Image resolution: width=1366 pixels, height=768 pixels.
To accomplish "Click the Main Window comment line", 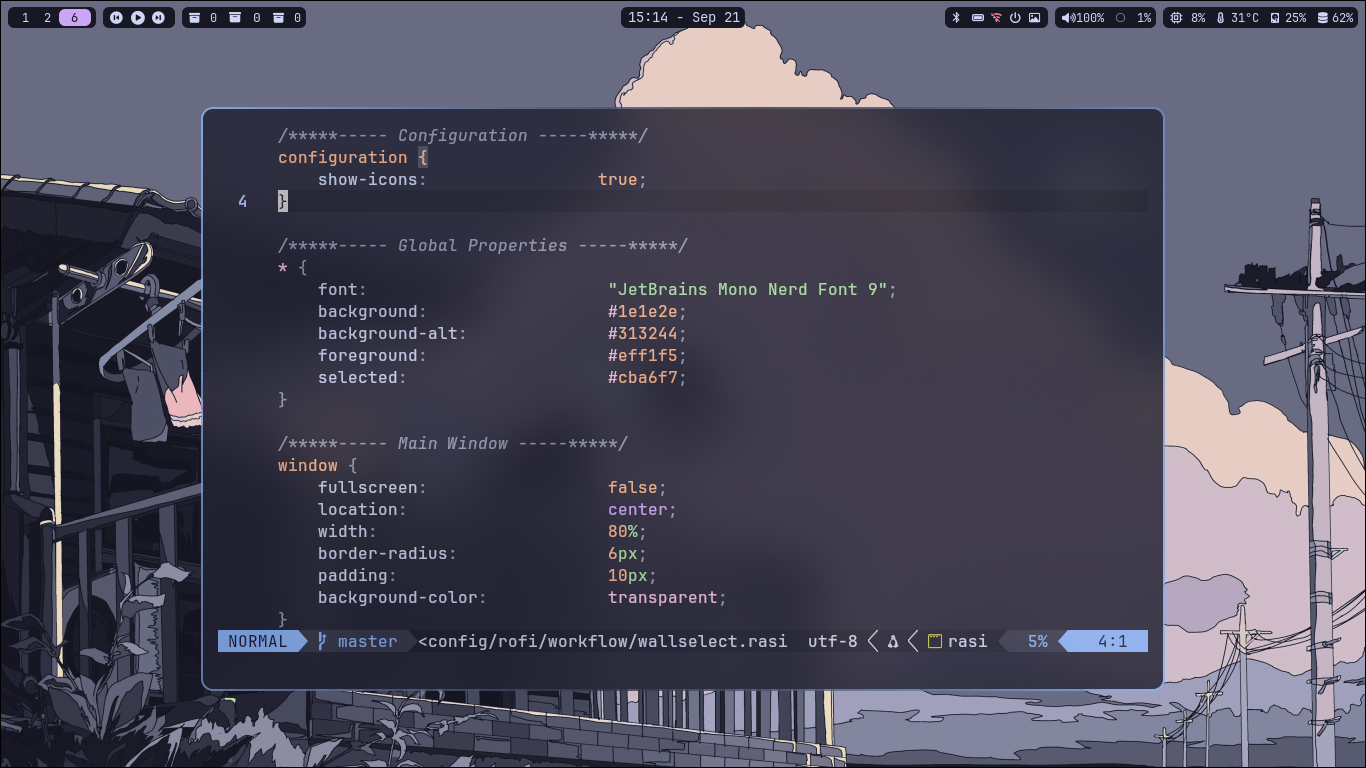I will point(453,443).
